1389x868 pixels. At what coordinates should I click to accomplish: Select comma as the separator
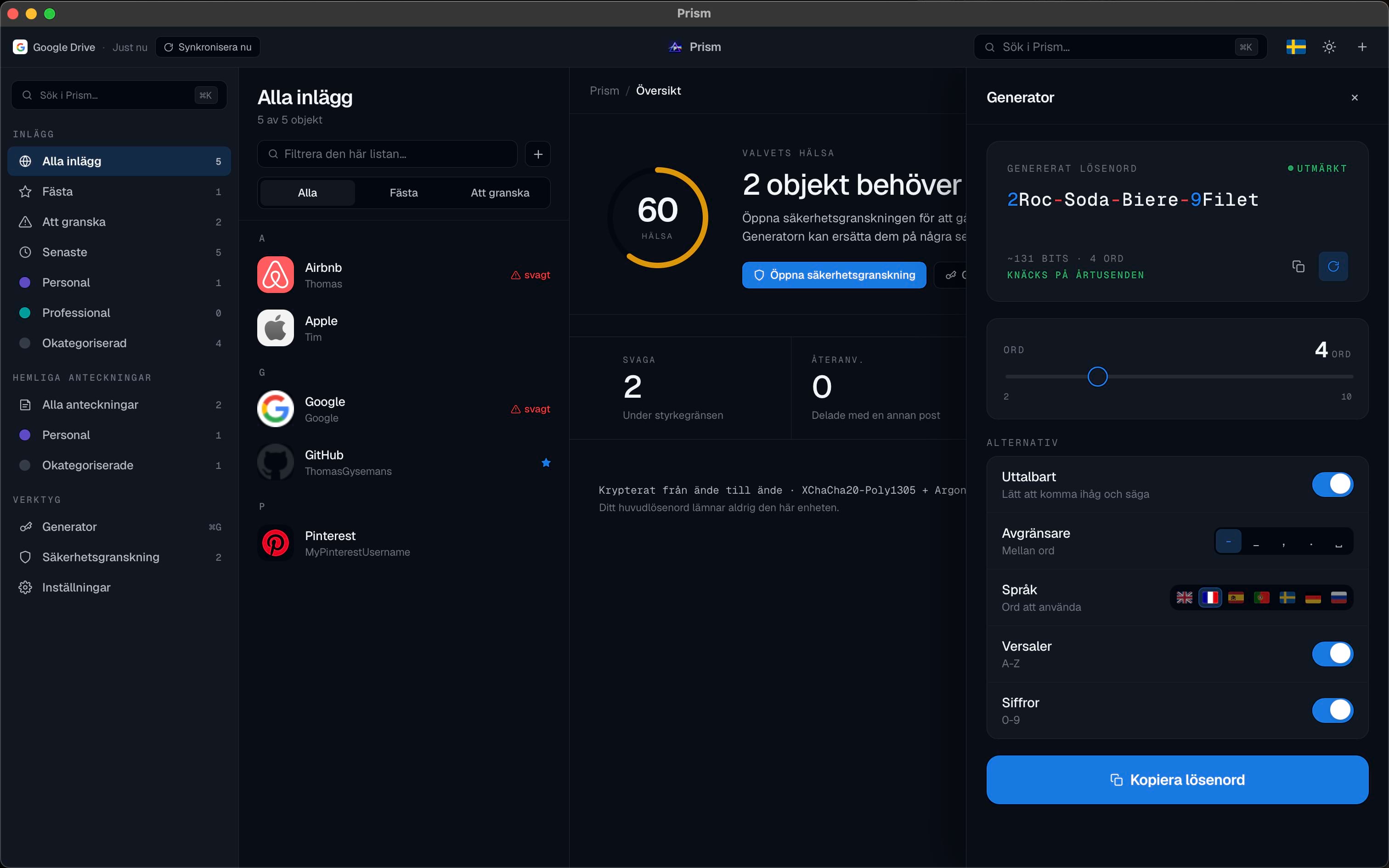click(1283, 542)
